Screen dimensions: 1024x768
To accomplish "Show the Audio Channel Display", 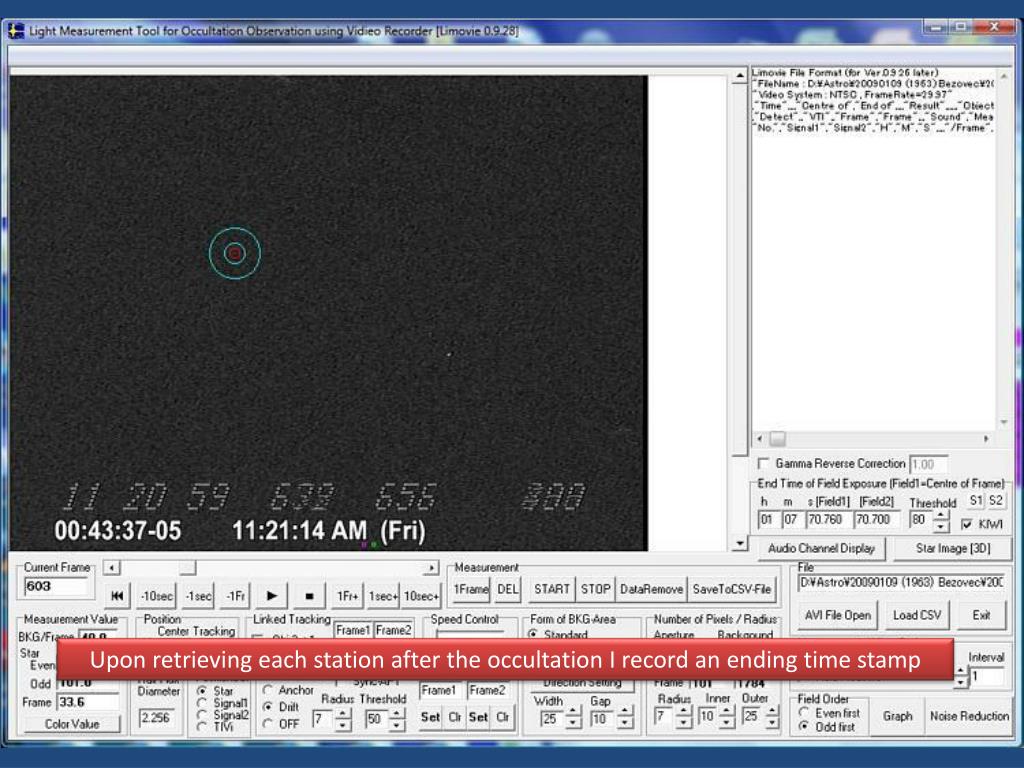I will tap(821, 549).
